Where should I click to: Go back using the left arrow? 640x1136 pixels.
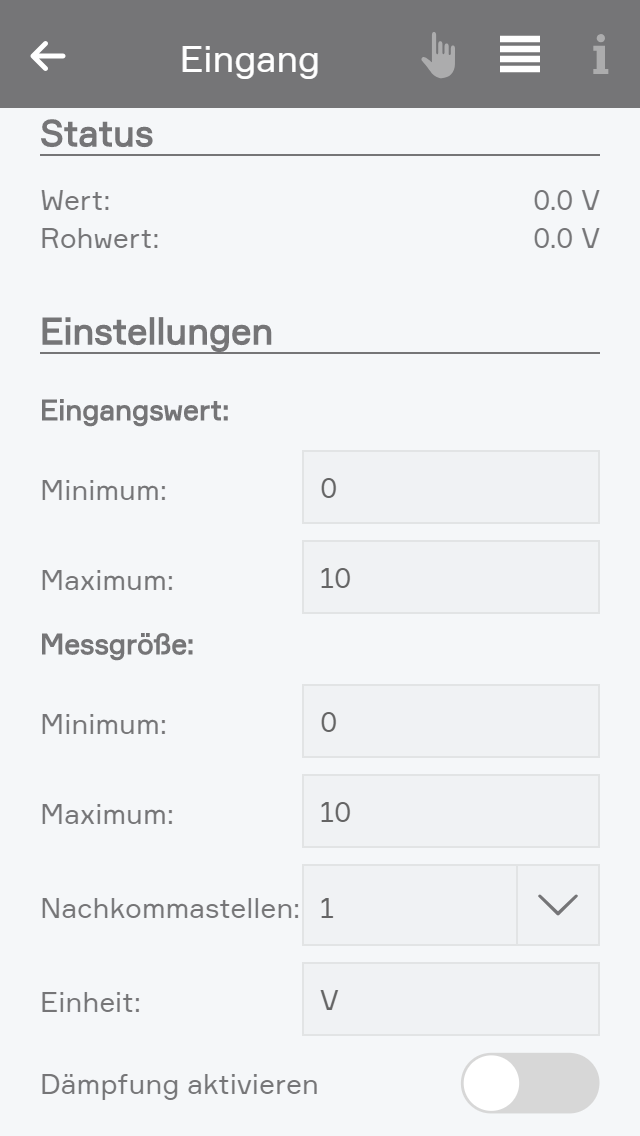48,56
